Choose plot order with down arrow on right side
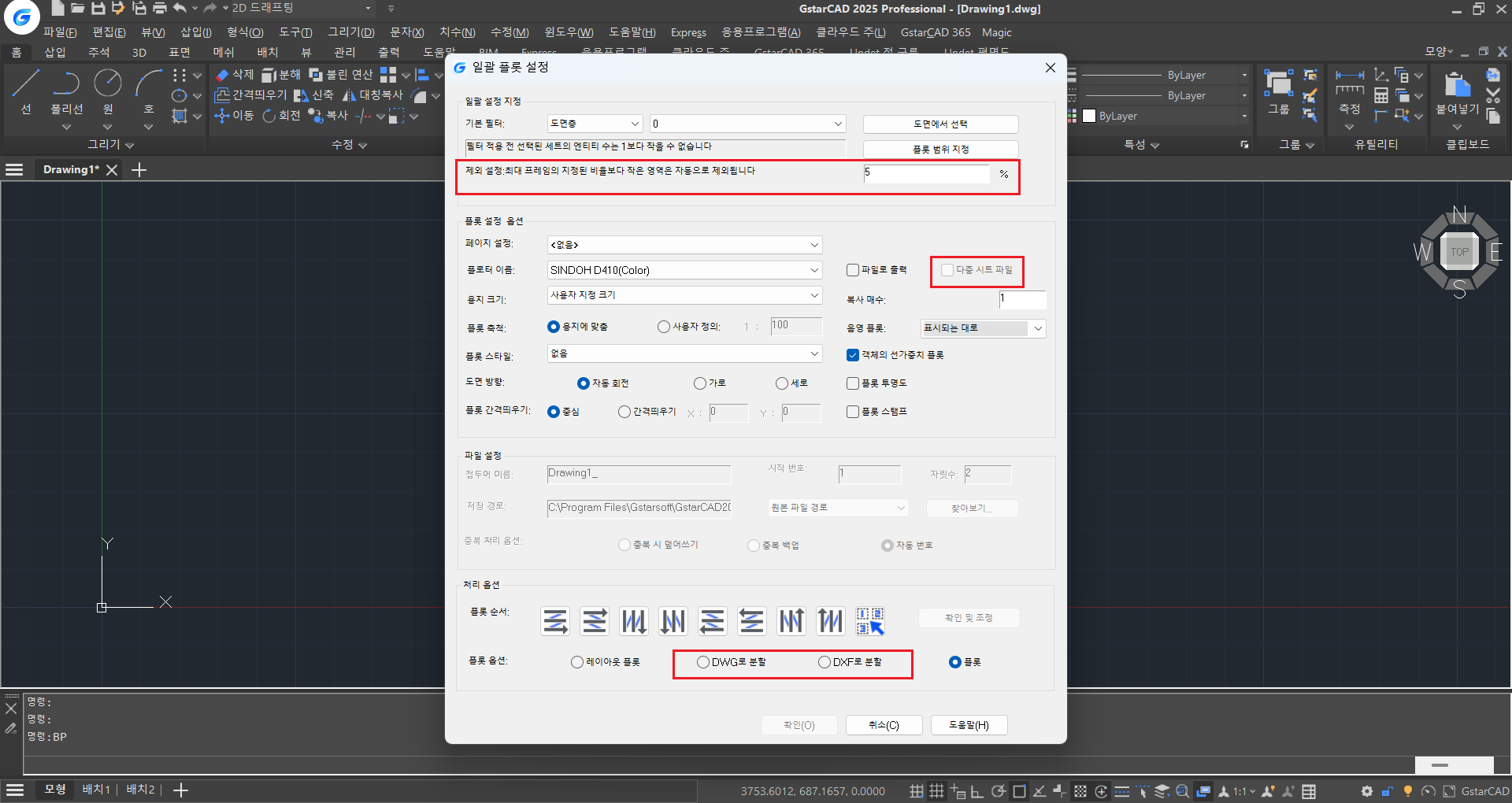This screenshot has height=803, width=1512. tap(634, 621)
